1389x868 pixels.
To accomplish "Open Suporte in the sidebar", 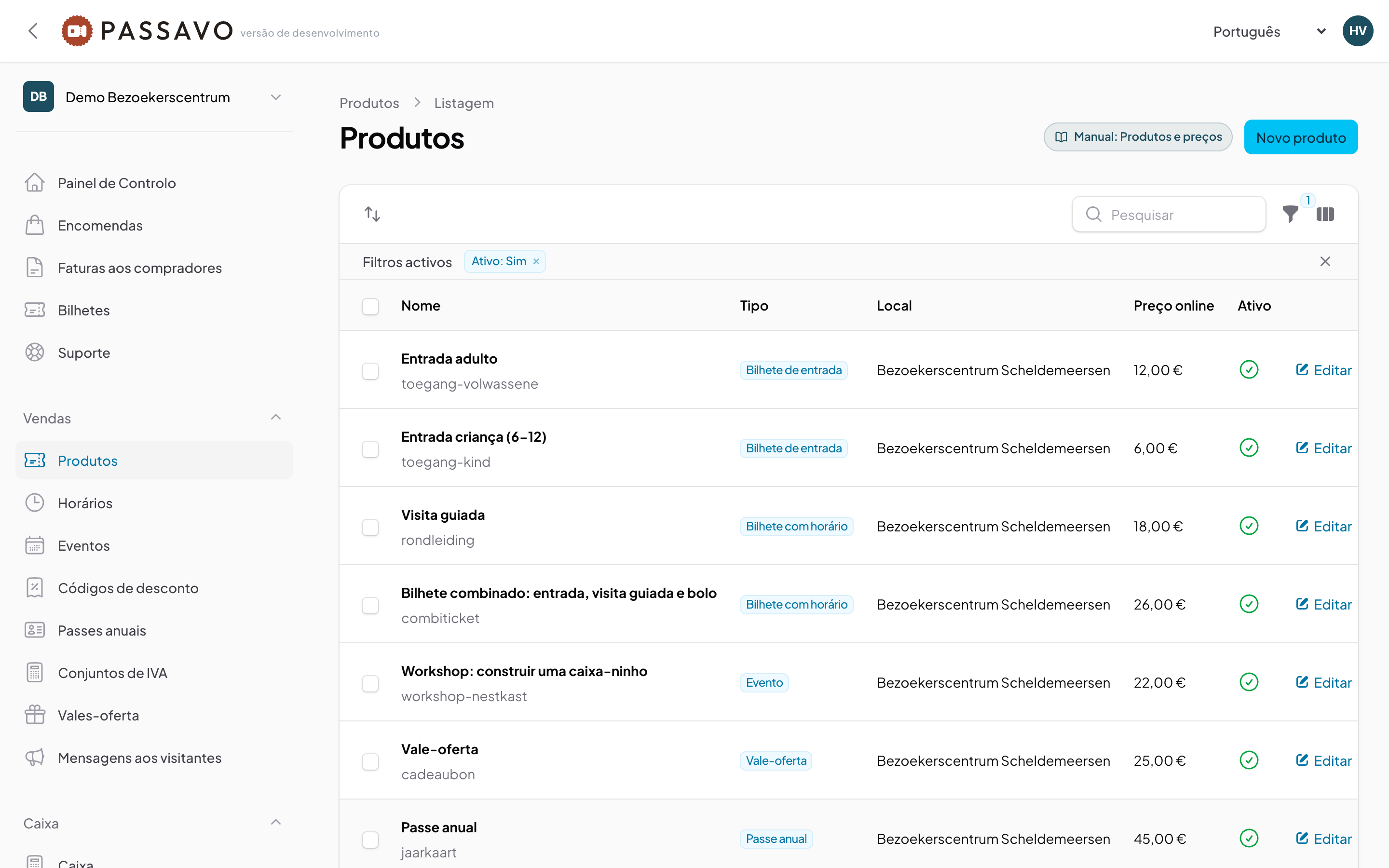I will tap(154, 353).
